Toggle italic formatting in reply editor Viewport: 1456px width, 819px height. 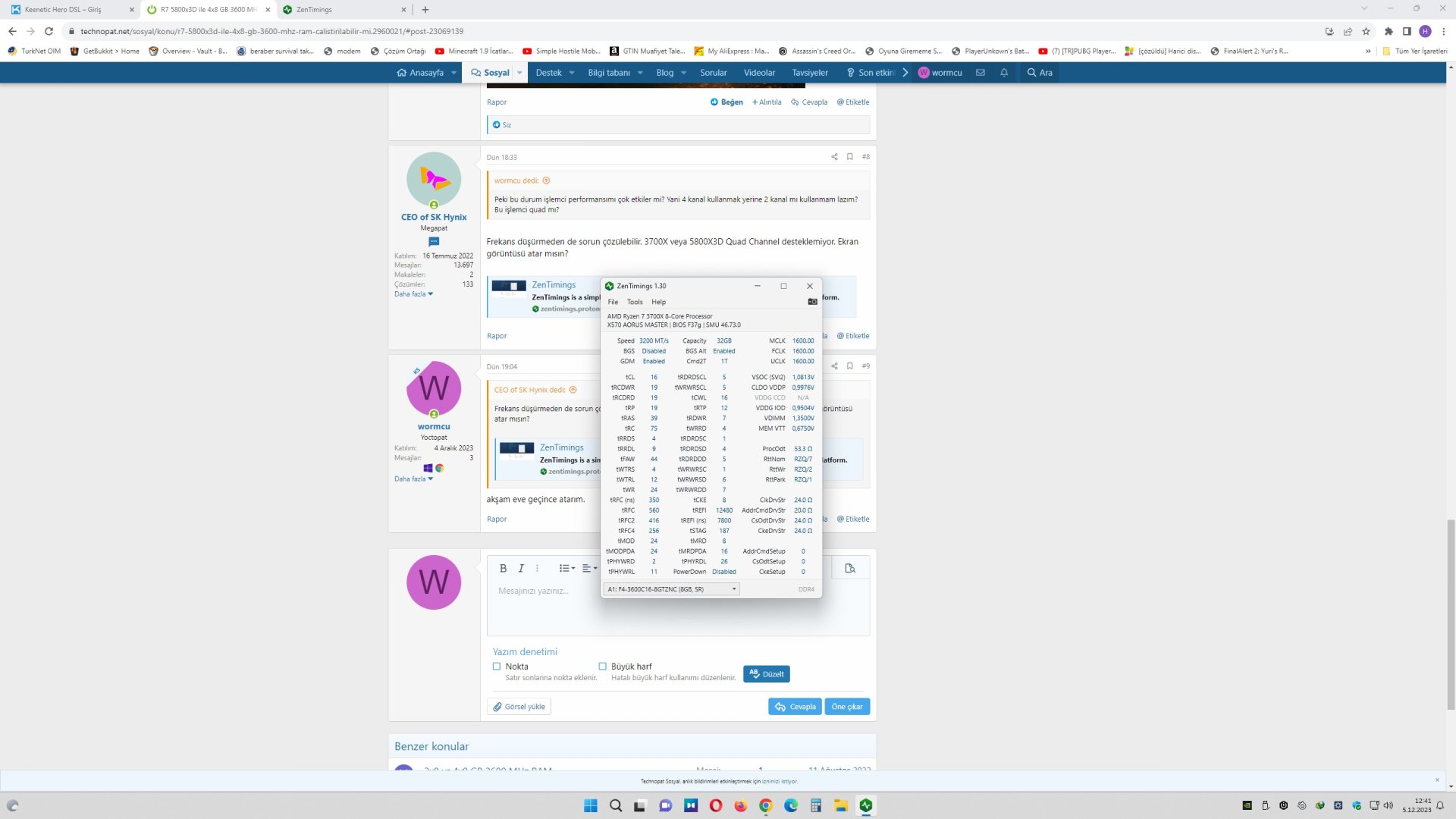coord(521,568)
